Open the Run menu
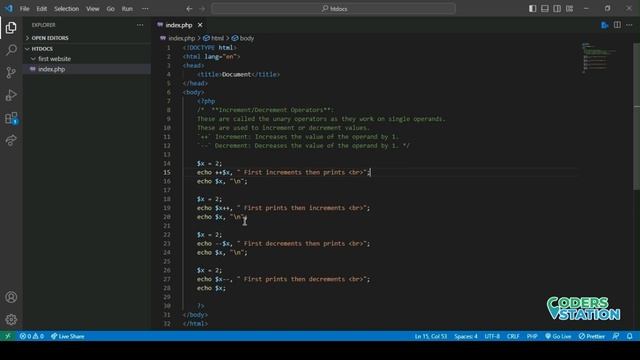The height and width of the screenshot is (360, 640). click(127, 9)
